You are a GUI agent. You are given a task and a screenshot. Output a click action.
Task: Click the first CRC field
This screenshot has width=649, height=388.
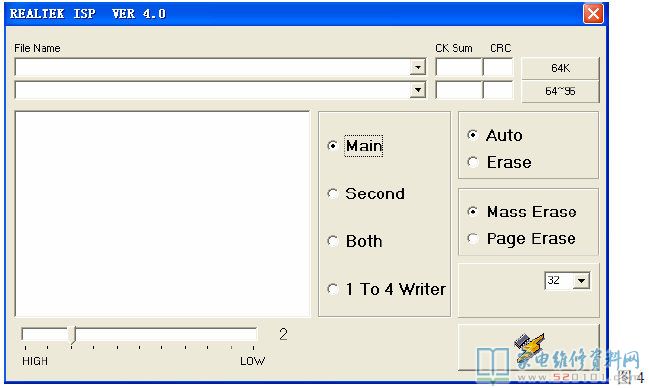(x=498, y=67)
